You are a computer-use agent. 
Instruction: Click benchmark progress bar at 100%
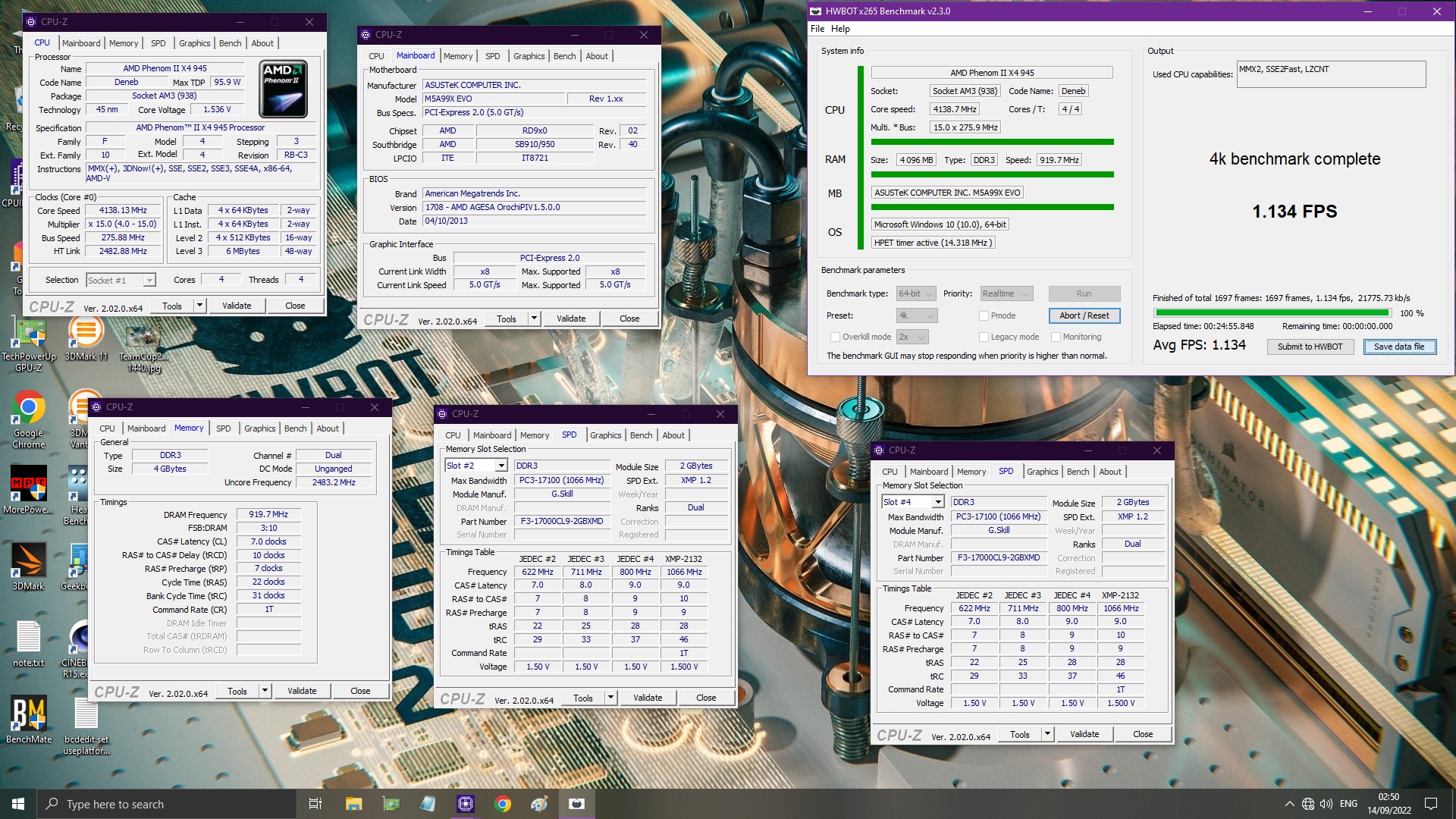(x=1272, y=312)
